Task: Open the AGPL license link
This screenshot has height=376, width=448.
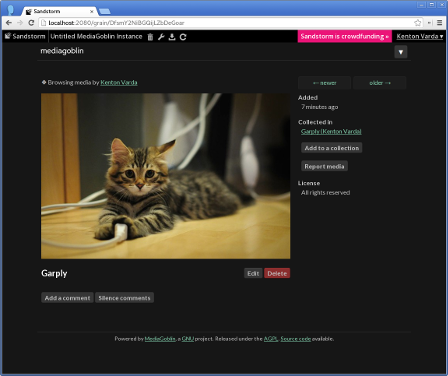Action: [271, 339]
